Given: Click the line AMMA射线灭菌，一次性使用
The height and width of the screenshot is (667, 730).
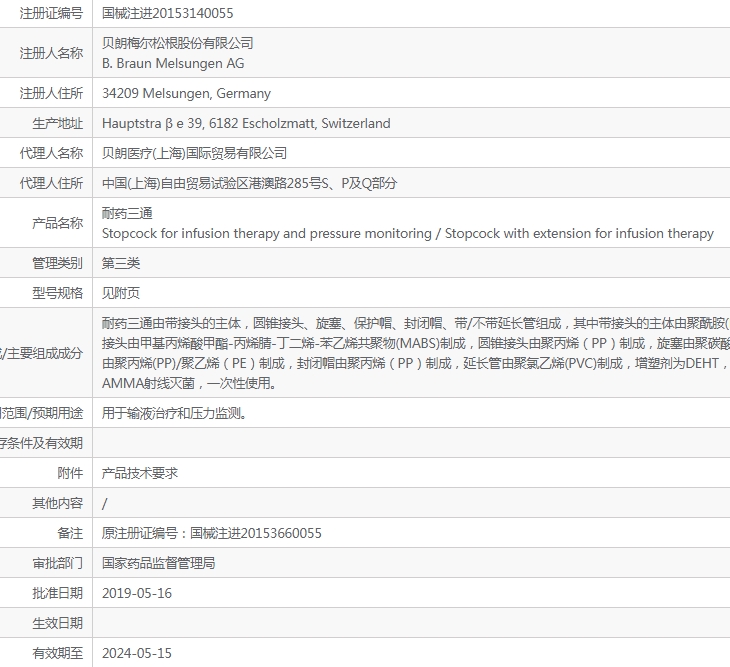Looking at the screenshot, I should (190, 383).
